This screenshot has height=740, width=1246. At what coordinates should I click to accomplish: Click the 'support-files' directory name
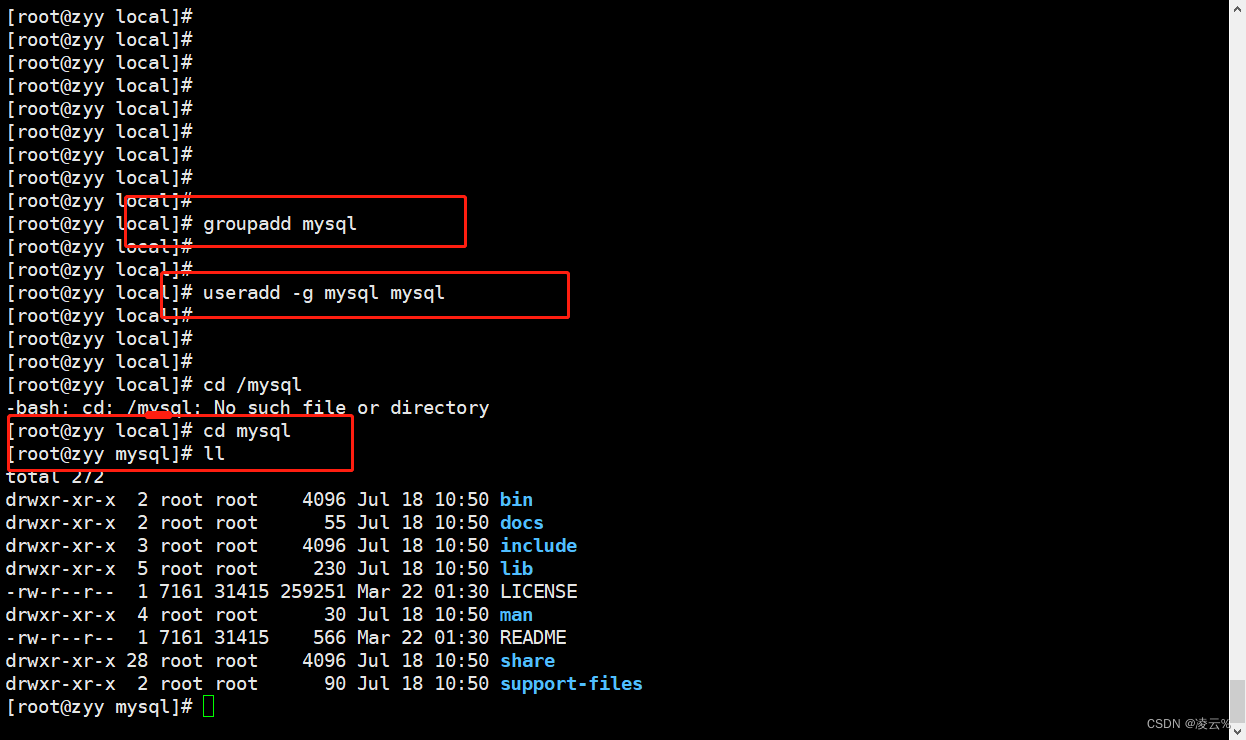coord(571,684)
